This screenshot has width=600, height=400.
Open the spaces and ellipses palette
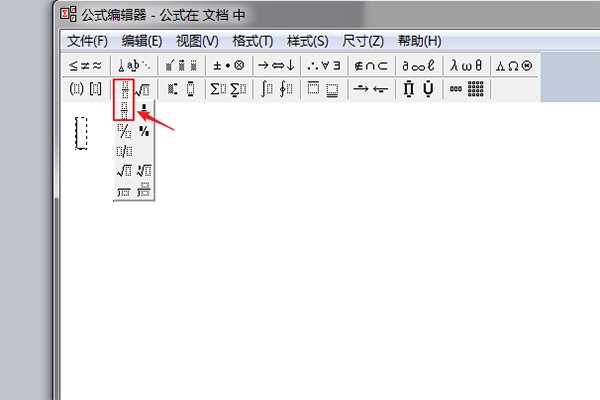tap(134, 66)
